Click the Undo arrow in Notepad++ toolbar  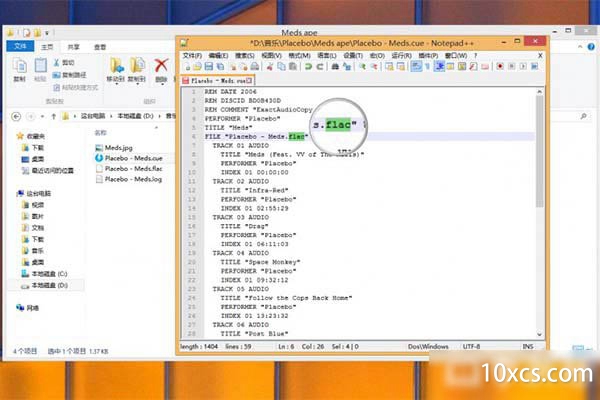point(309,66)
